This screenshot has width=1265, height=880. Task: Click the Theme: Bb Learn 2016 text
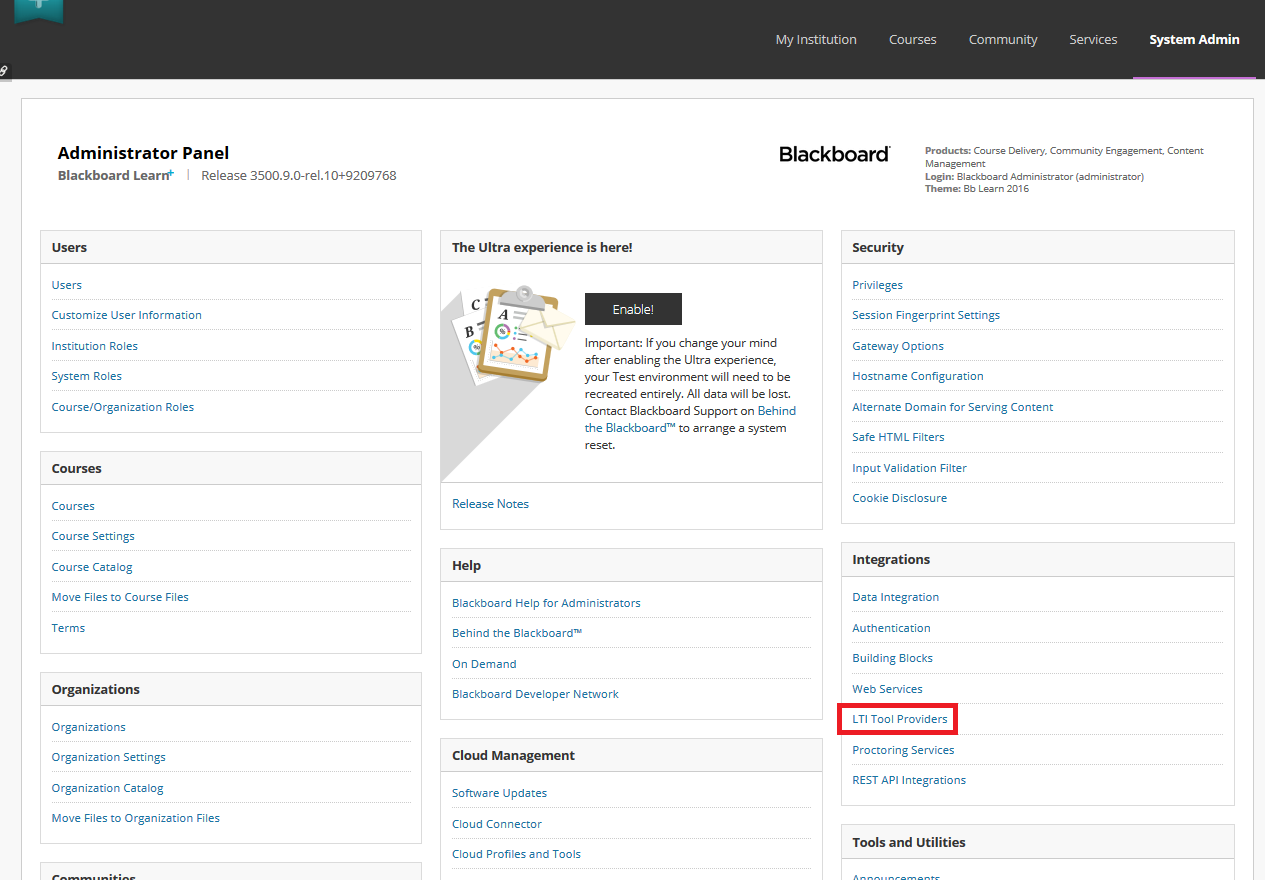click(x=977, y=189)
